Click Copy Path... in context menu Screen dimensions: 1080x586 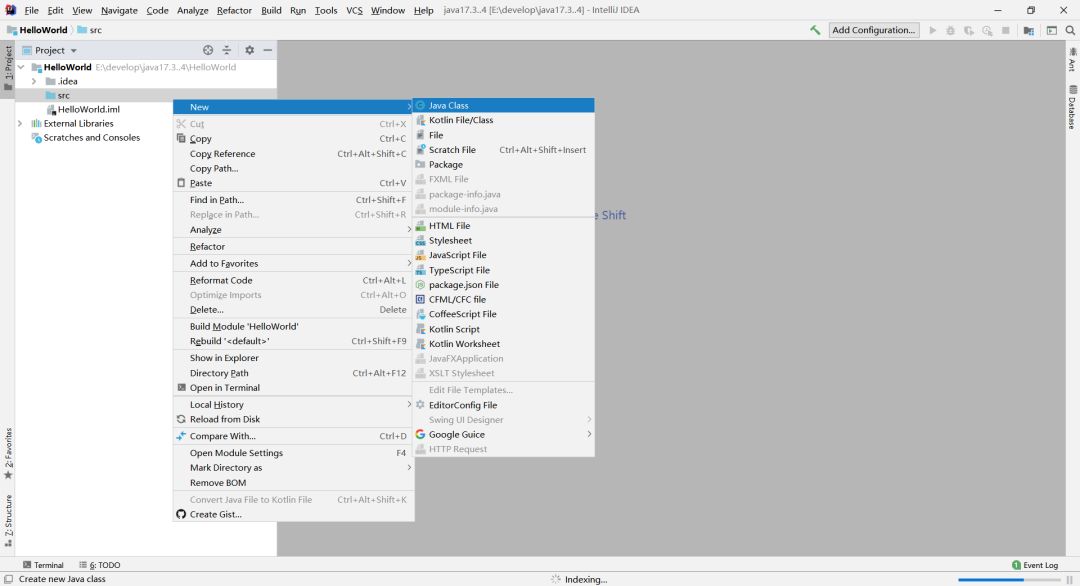[293, 168]
